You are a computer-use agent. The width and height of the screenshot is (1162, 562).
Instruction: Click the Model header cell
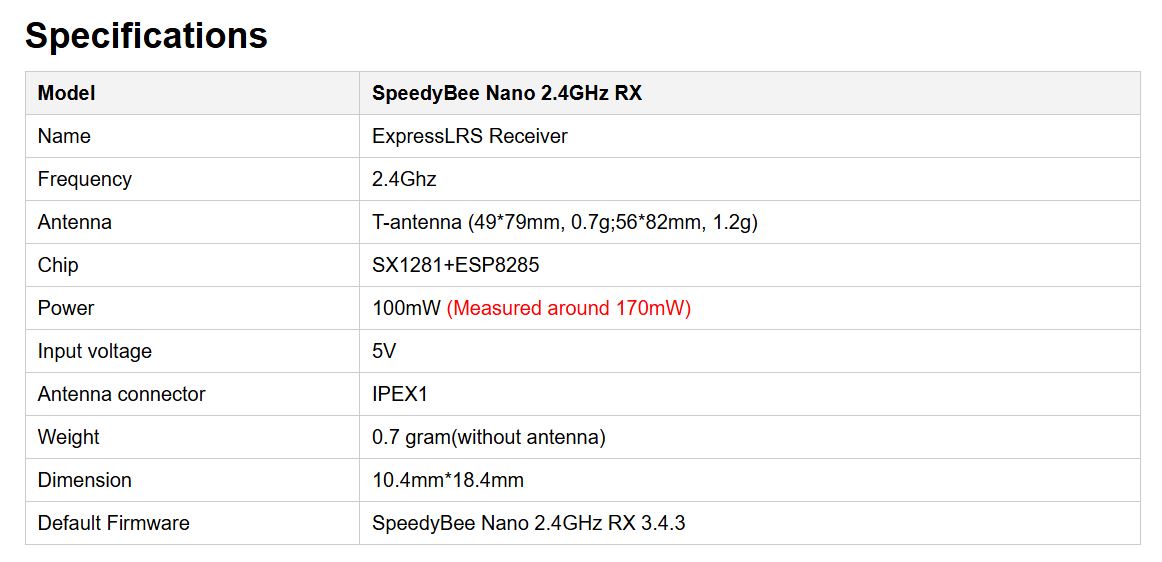[x=66, y=93]
